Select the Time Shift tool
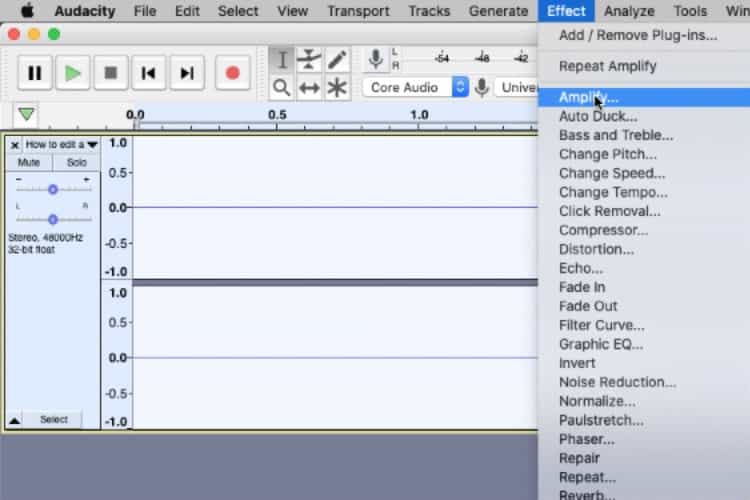The width and height of the screenshot is (750, 500). click(309, 88)
